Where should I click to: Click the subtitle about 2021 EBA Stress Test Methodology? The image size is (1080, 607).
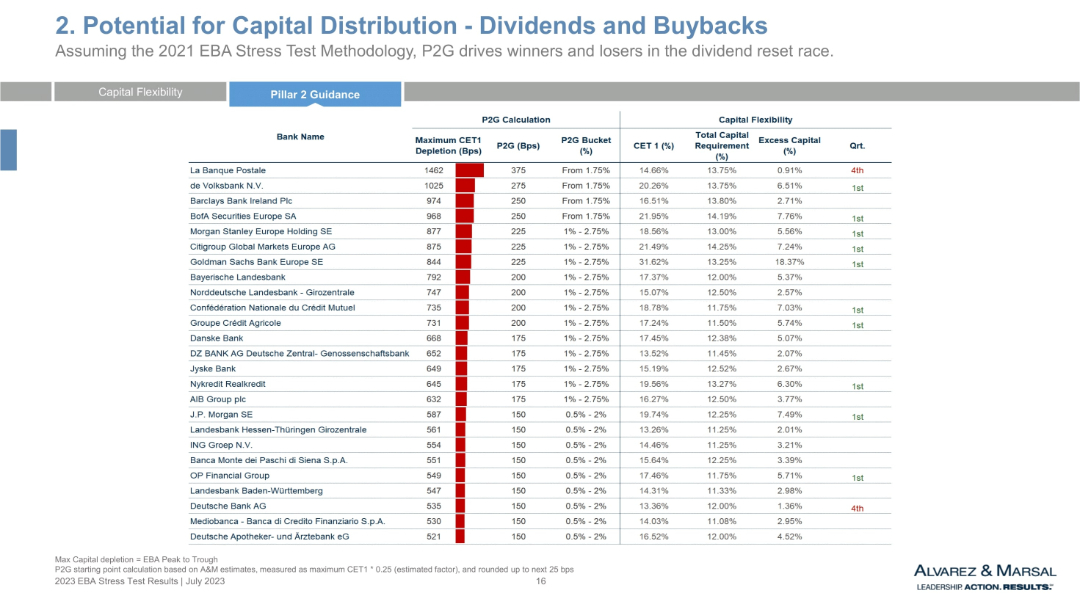[444, 51]
